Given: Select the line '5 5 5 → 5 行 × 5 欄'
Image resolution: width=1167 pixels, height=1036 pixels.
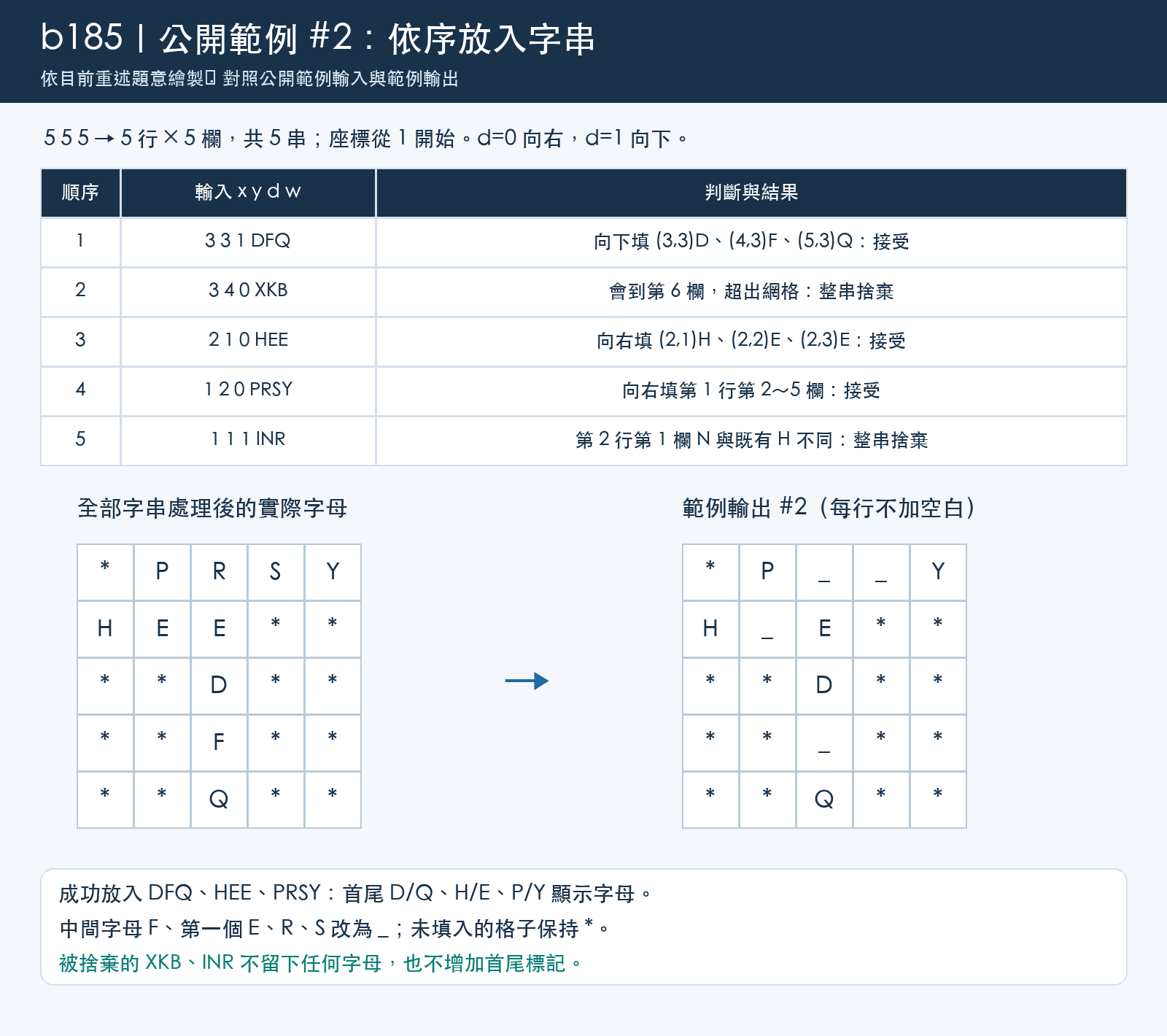Looking at the screenshot, I should pos(133,138).
